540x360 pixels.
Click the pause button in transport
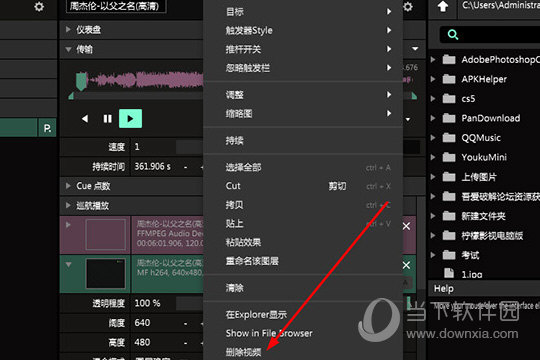108,119
